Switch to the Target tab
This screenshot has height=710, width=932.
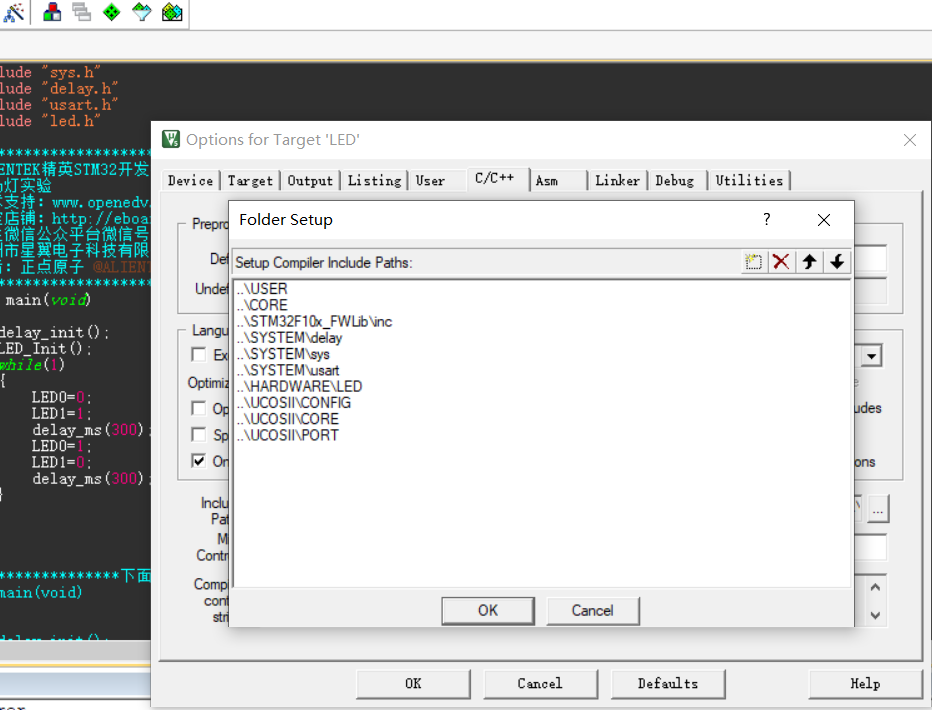pos(250,181)
